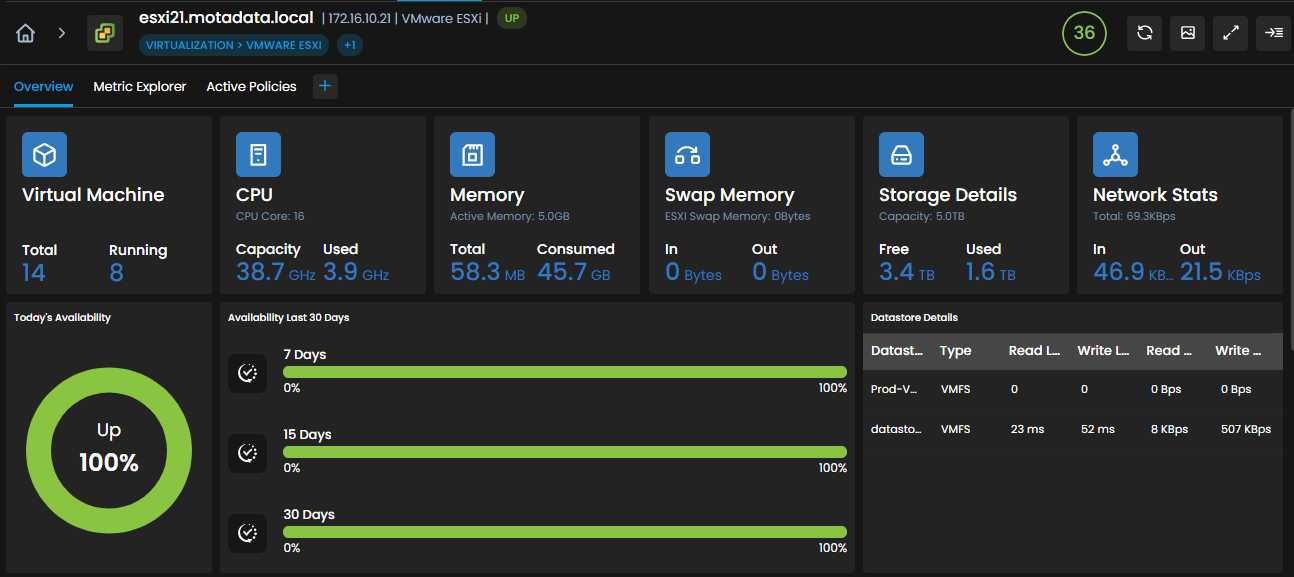This screenshot has height=577, width=1294.
Task: Select the Prod-V... datastore row name
Action: pyautogui.click(x=893, y=389)
